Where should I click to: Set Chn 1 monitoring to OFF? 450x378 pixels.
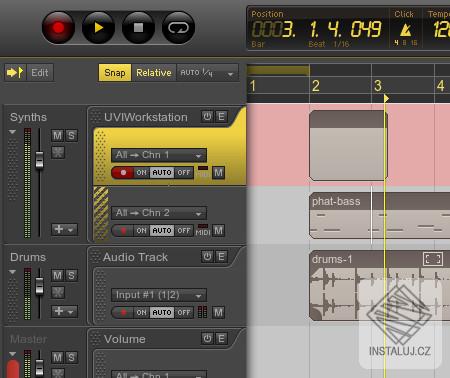point(183,173)
